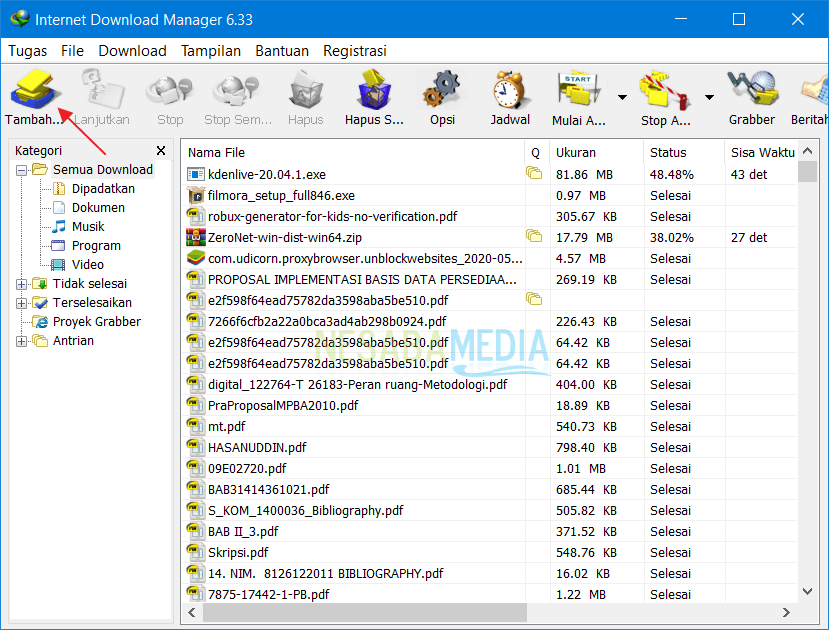Collapse the Semua Download tree node
The width and height of the screenshot is (829, 630).
pos(21,170)
